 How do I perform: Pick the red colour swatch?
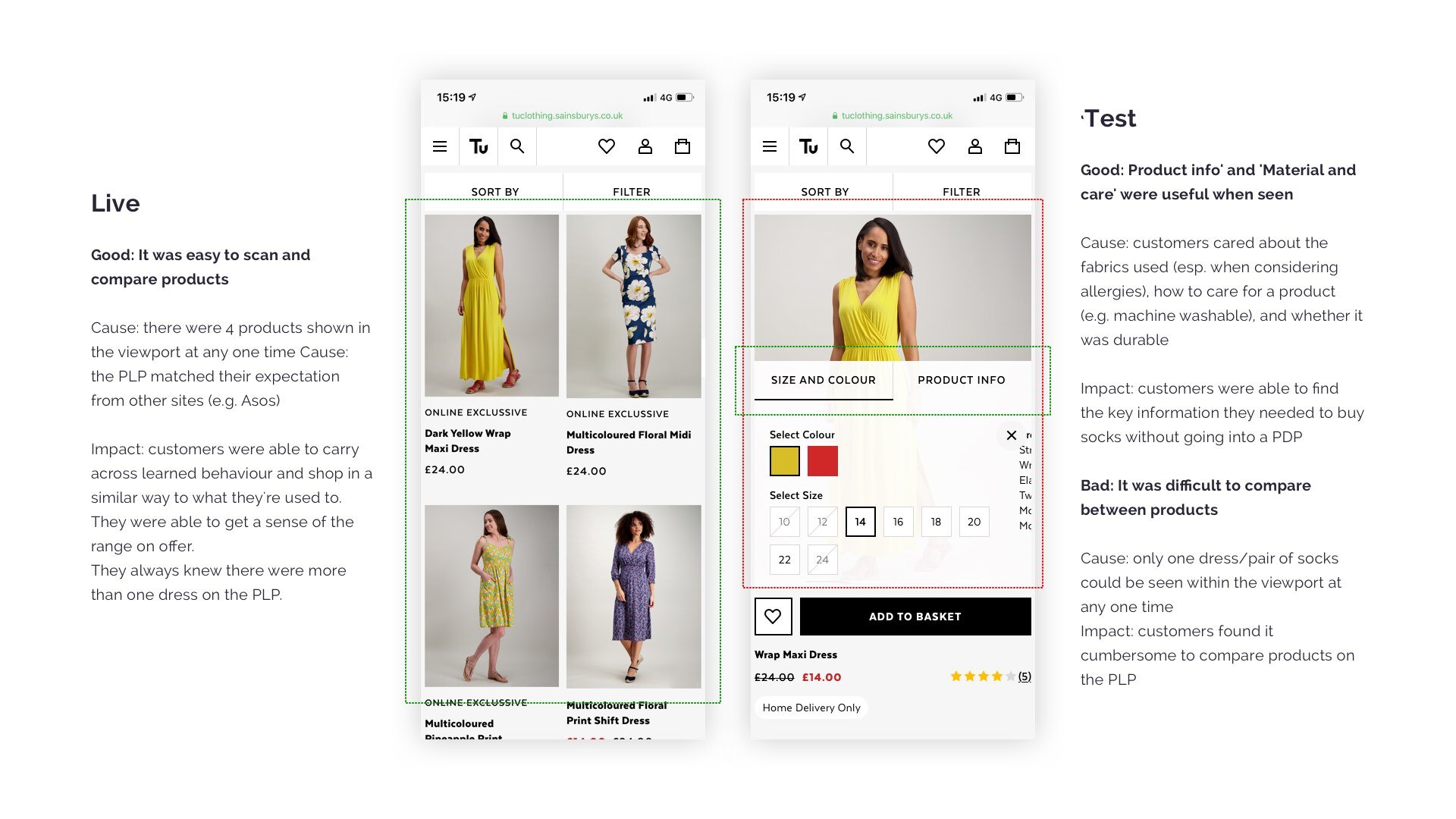click(822, 461)
